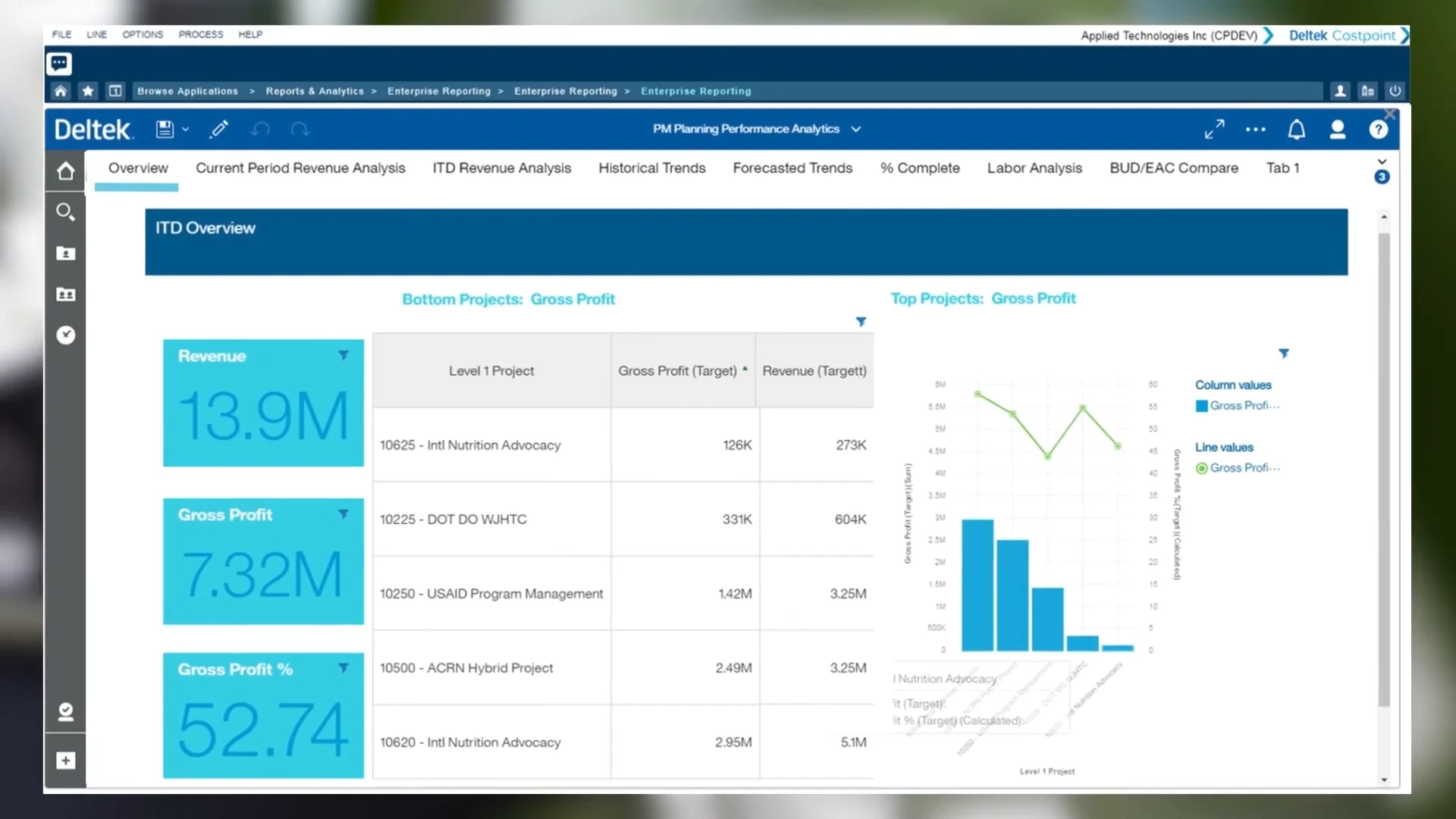Open the notifications bell icon
1456x819 pixels.
[x=1296, y=129]
